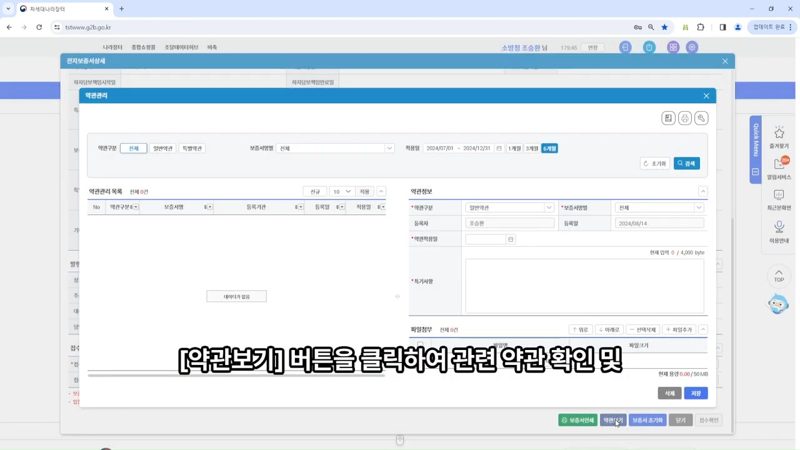Collapse the Quick Menu side tab
800x450 pixels.
click(x=756, y=172)
